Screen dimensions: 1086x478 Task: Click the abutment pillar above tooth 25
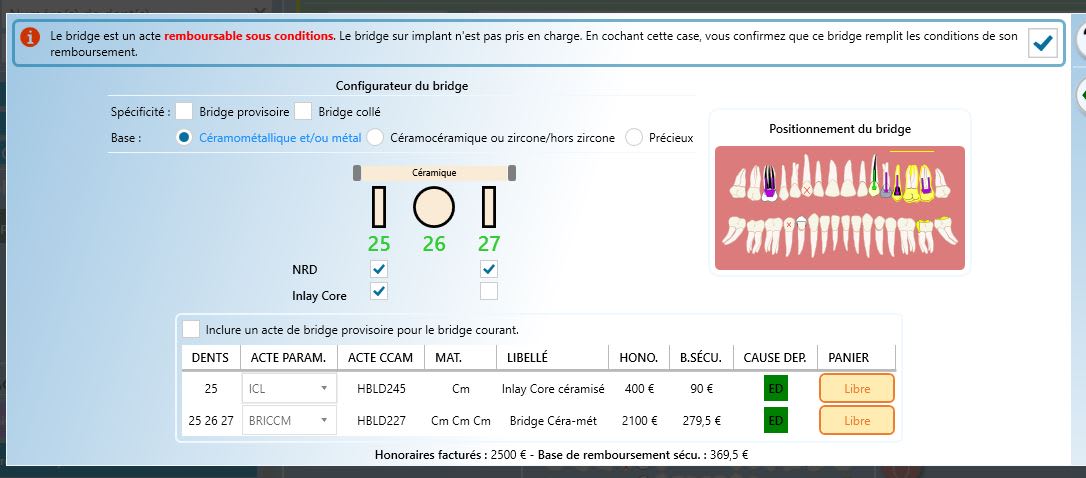[378, 206]
